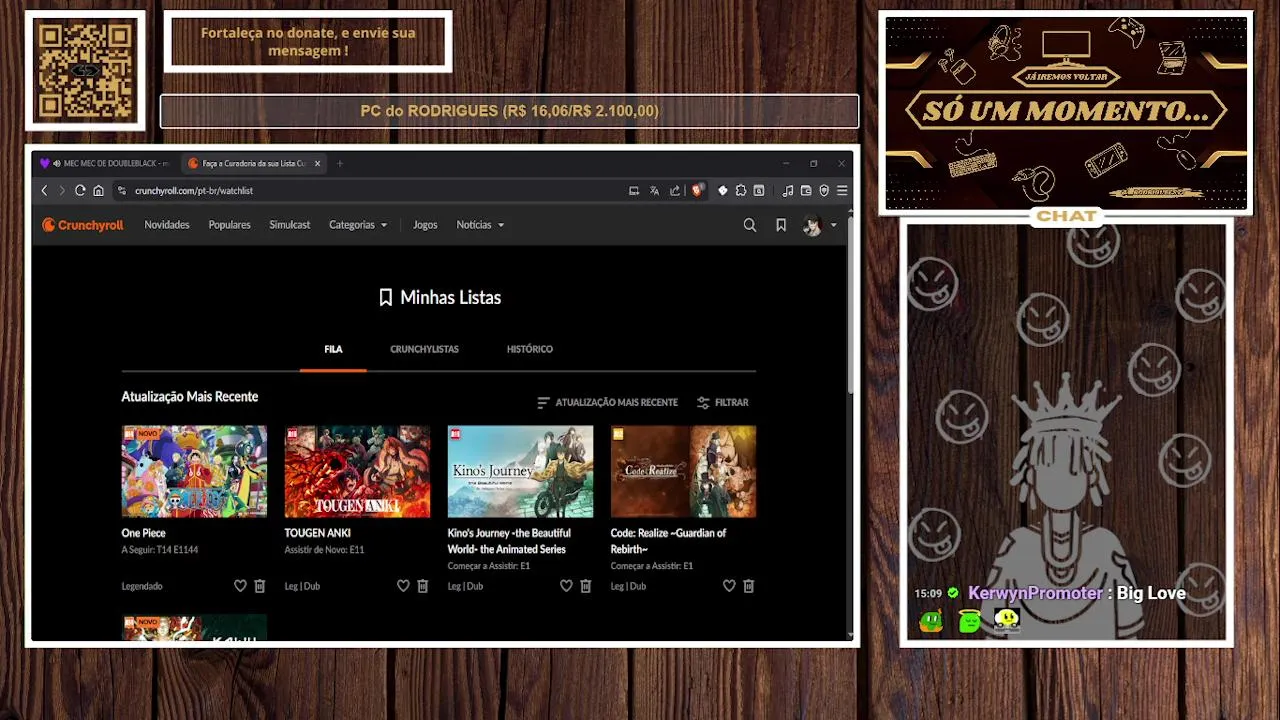This screenshot has width=1280, height=720.
Task: Switch to the MEC MEC DE DOUBLEBLACK browser tab
Action: [x=105, y=163]
